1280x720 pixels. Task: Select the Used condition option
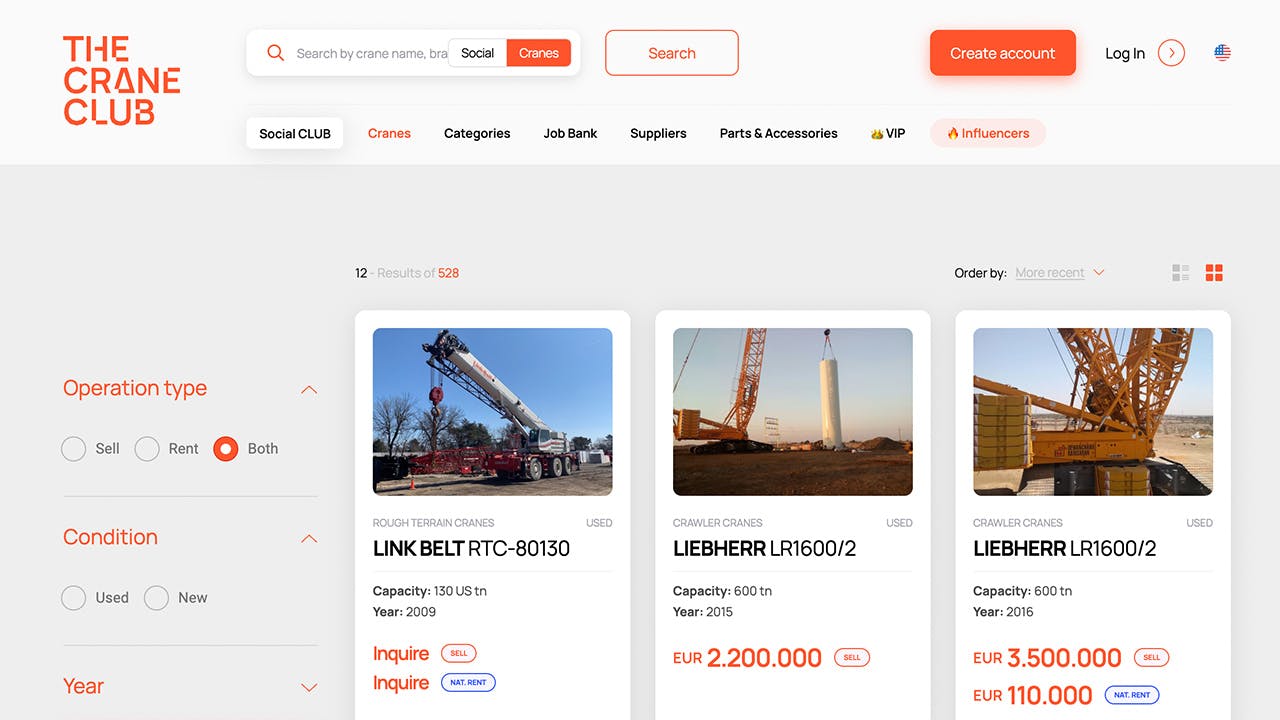(74, 598)
